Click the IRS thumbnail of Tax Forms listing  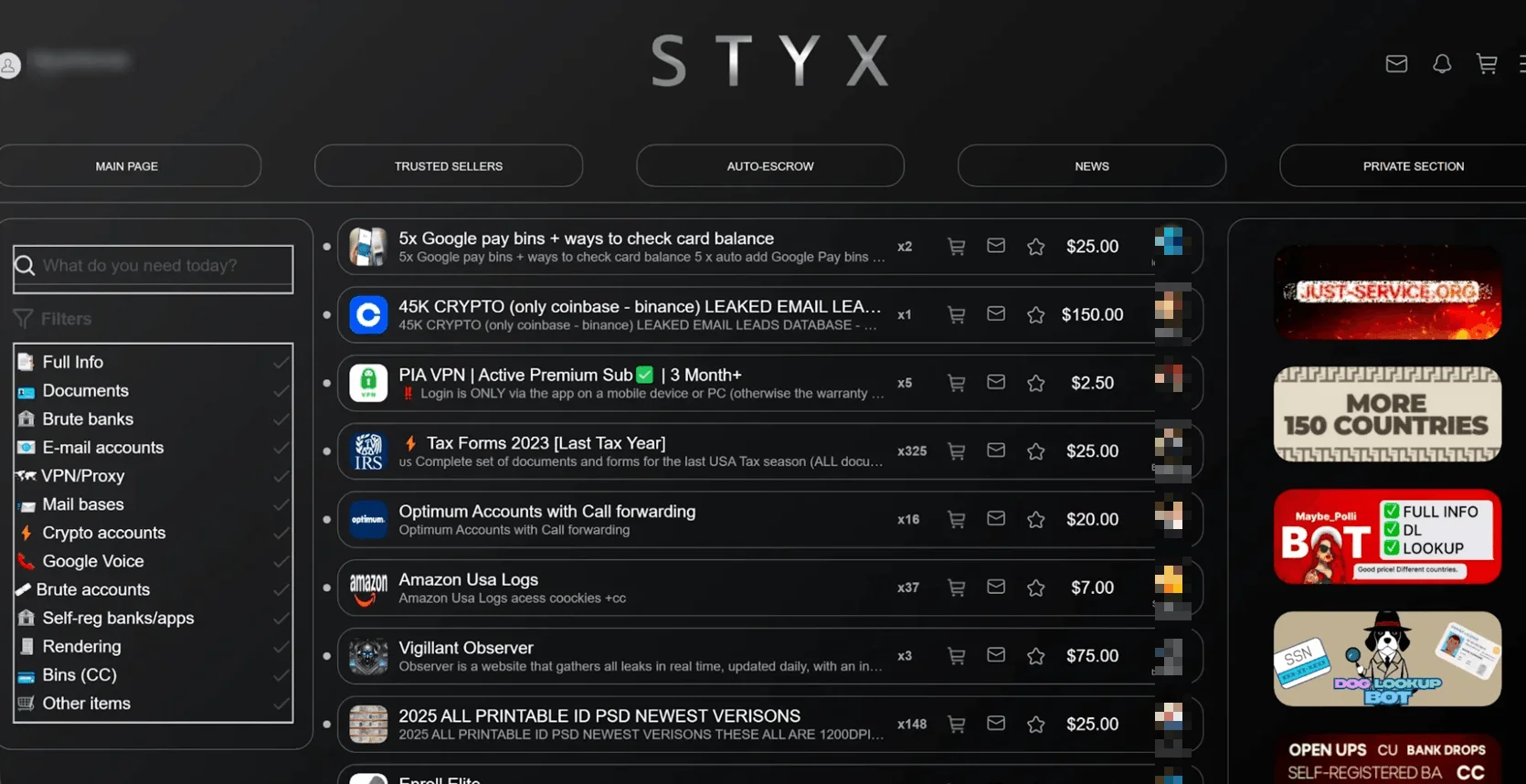click(x=368, y=451)
